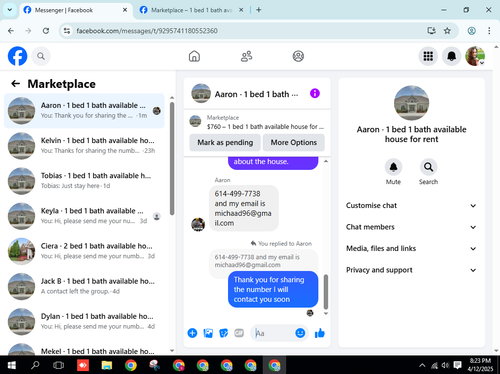Screen dimensions: 500x374
Task: Open the Aaron conversation in the list
Action: [84, 111]
